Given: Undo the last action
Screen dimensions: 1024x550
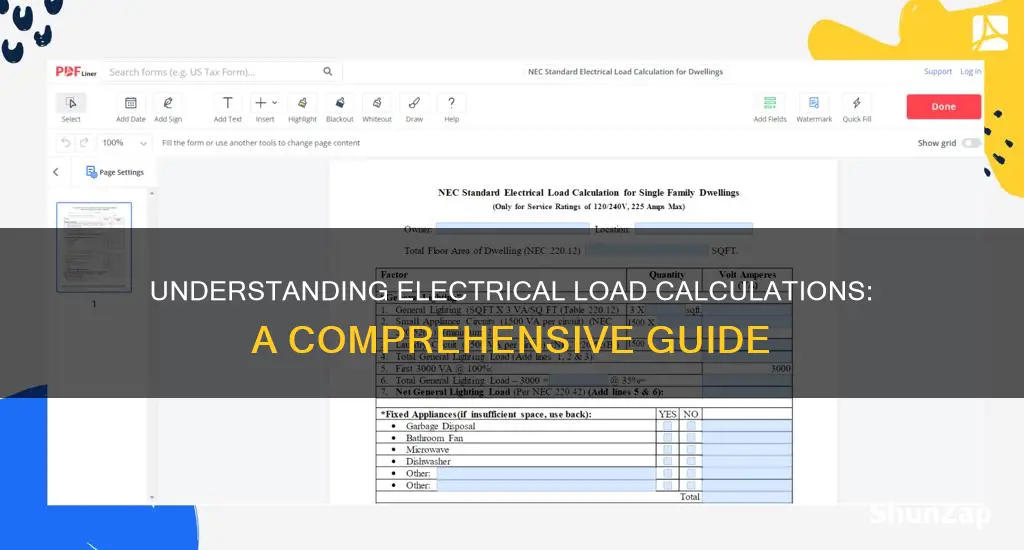Looking at the screenshot, I should tap(65, 142).
